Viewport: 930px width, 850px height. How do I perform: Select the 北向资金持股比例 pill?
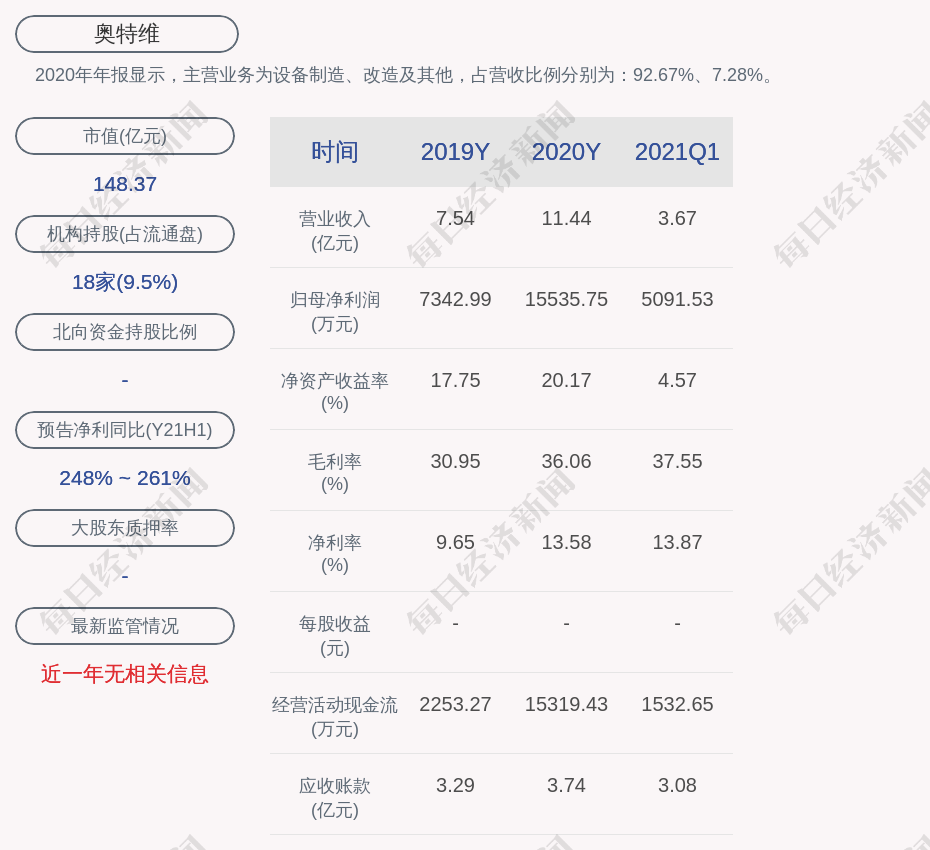click(x=125, y=332)
